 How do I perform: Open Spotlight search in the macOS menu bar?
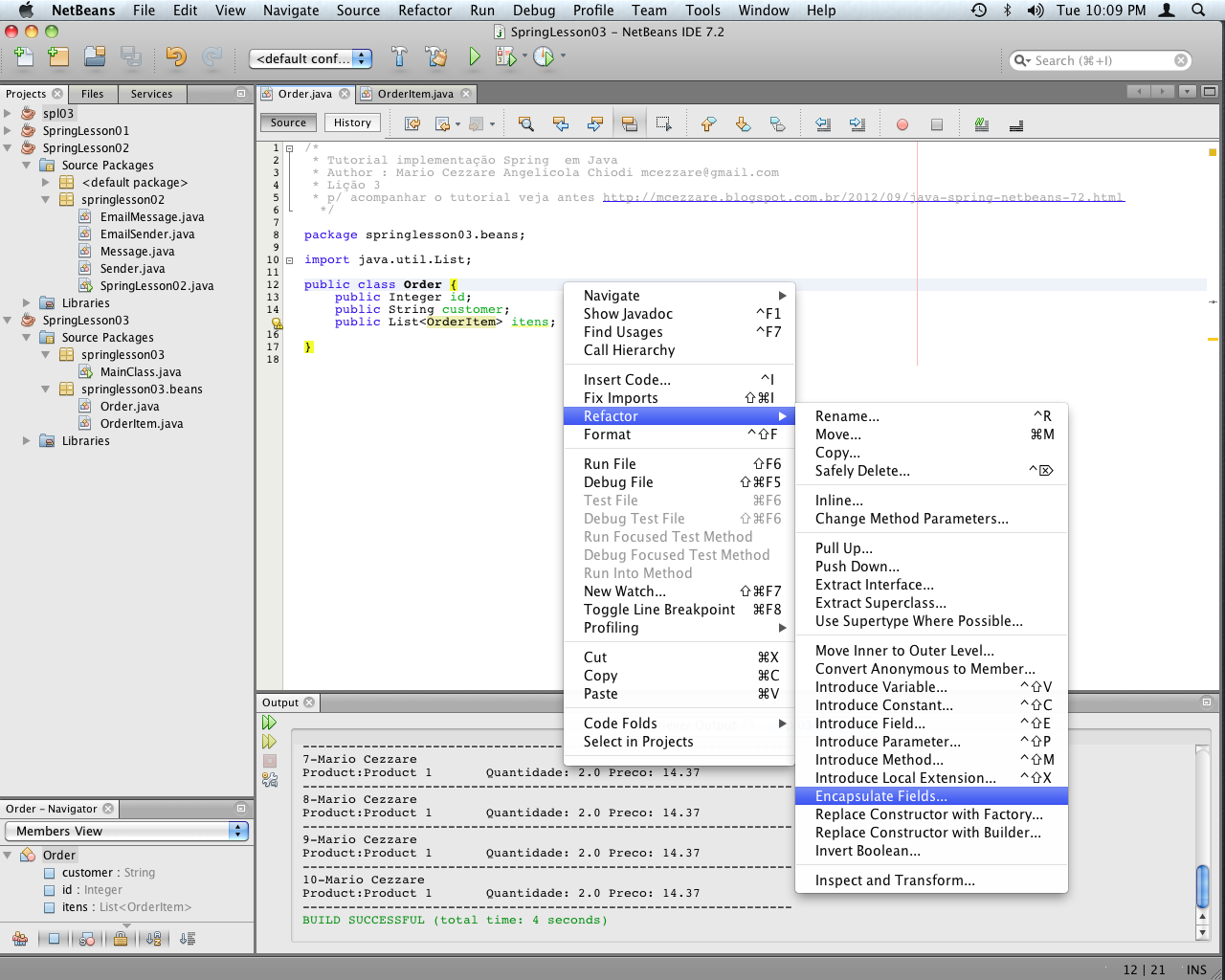[x=1198, y=11]
